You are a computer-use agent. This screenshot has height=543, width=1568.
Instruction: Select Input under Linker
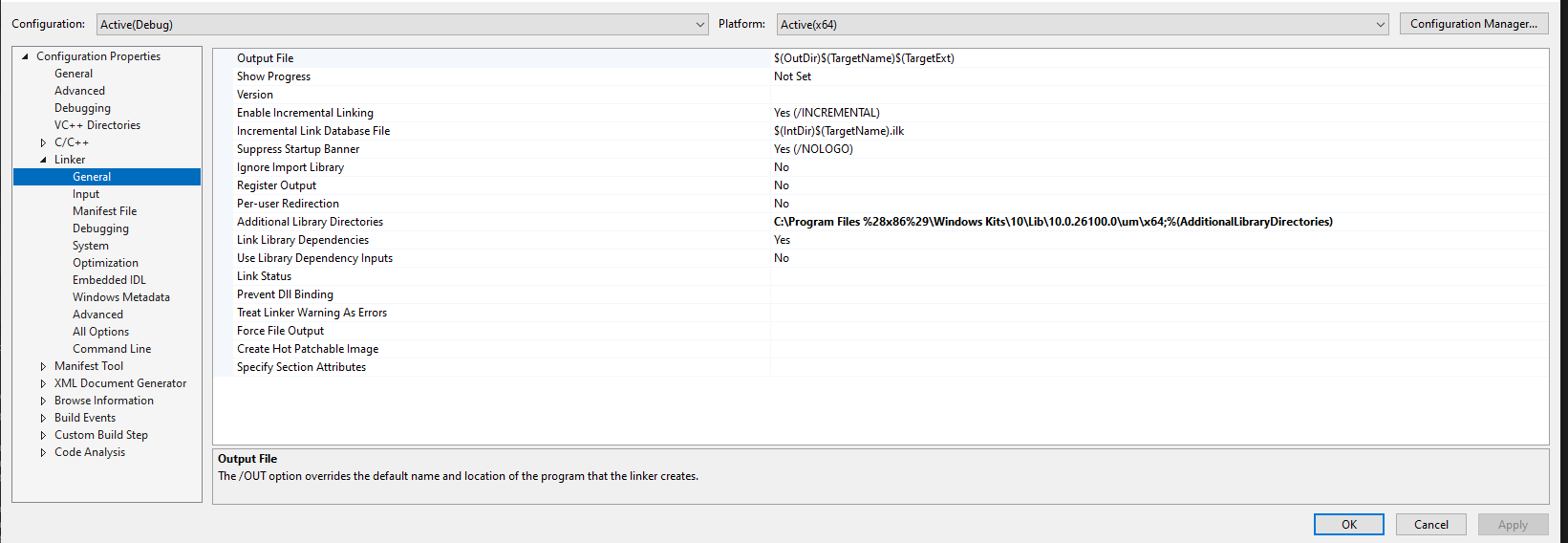point(86,194)
